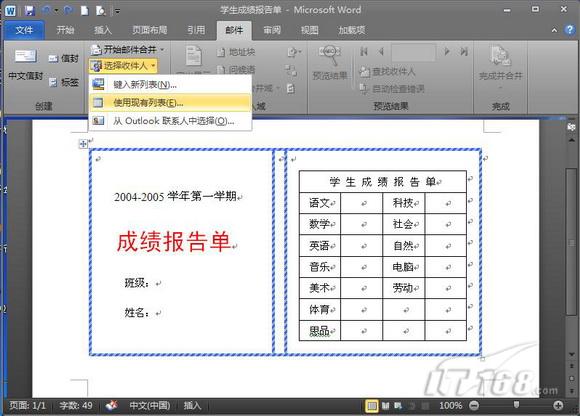
Task: Click 预览结果 Preview Results button
Action: [x=330, y=63]
